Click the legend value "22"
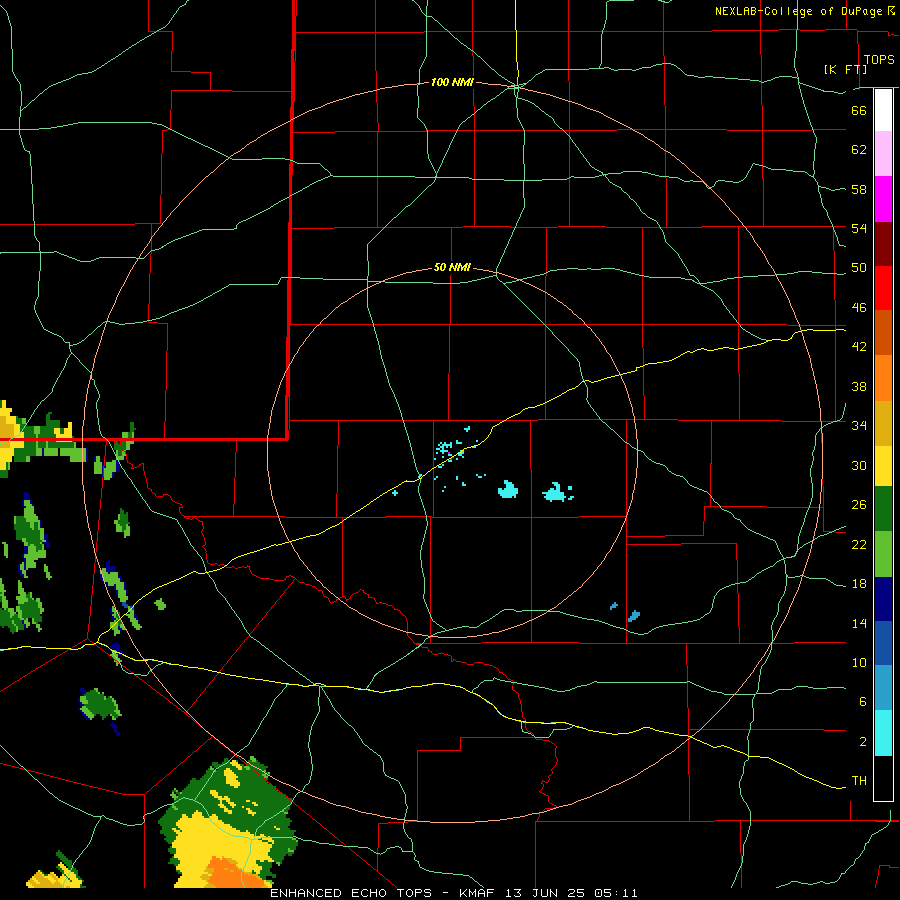900x900 pixels. (859, 545)
